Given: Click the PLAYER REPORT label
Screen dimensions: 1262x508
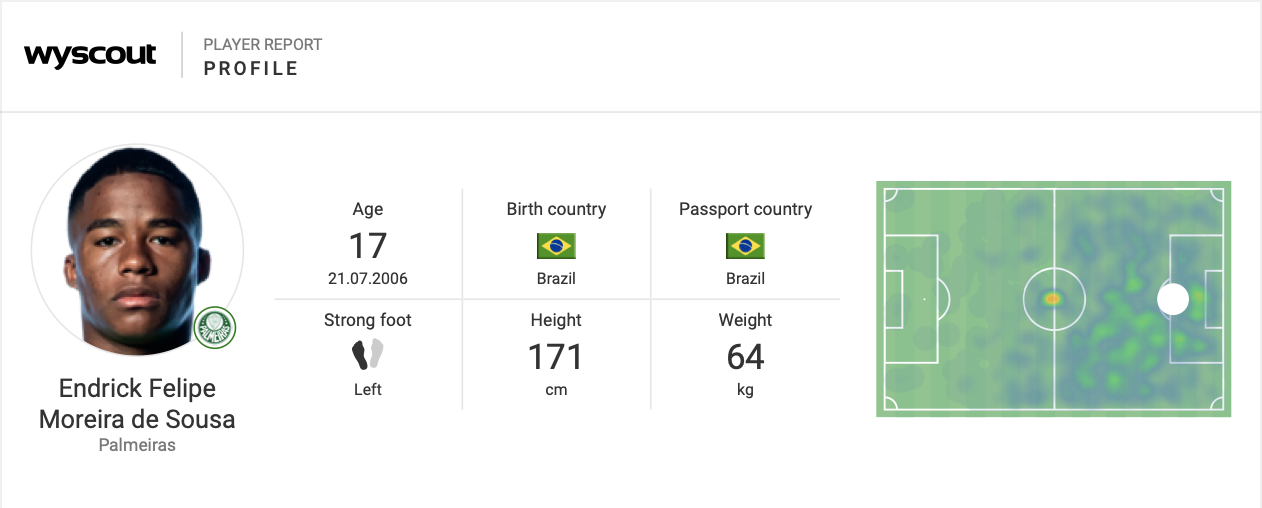Looking at the screenshot, I should click(x=263, y=45).
